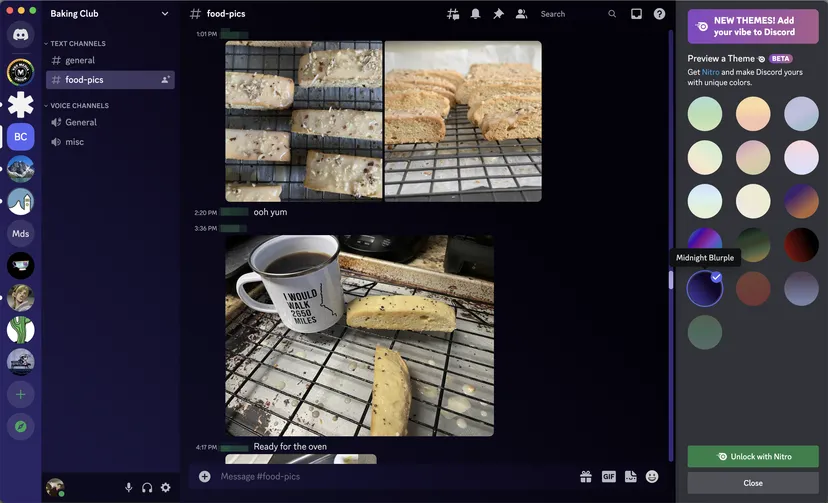The width and height of the screenshot is (828, 503).
Task: Toggle headphone deafen
Action: (147, 487)
